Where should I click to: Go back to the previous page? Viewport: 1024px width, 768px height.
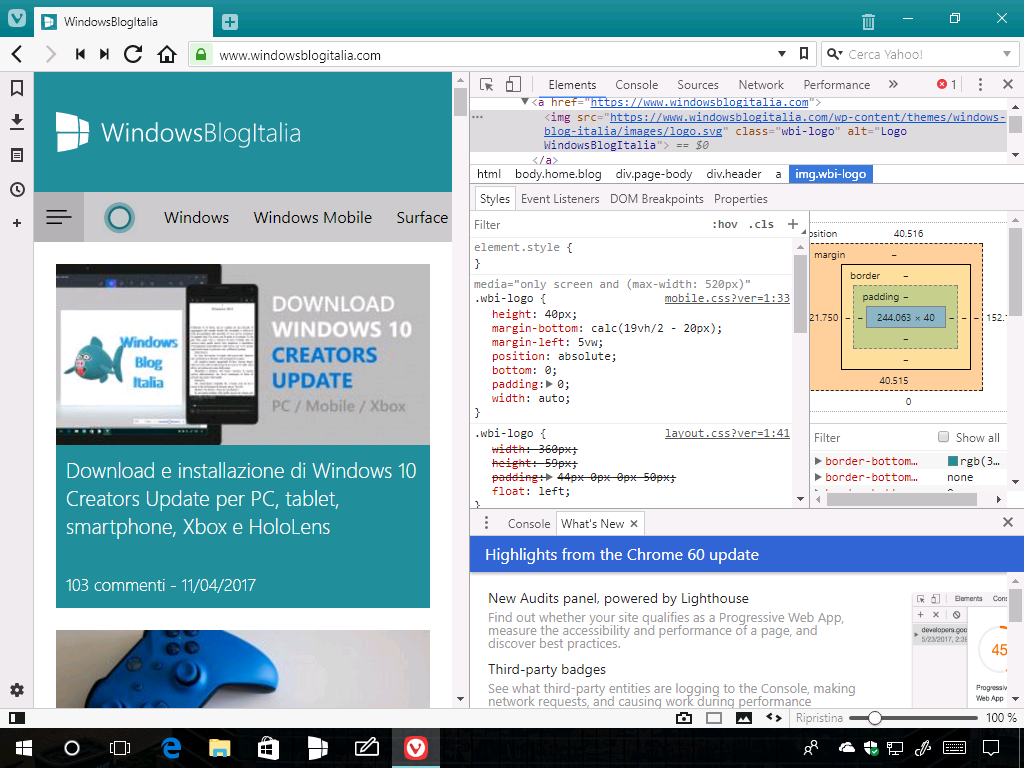[18, 54]
